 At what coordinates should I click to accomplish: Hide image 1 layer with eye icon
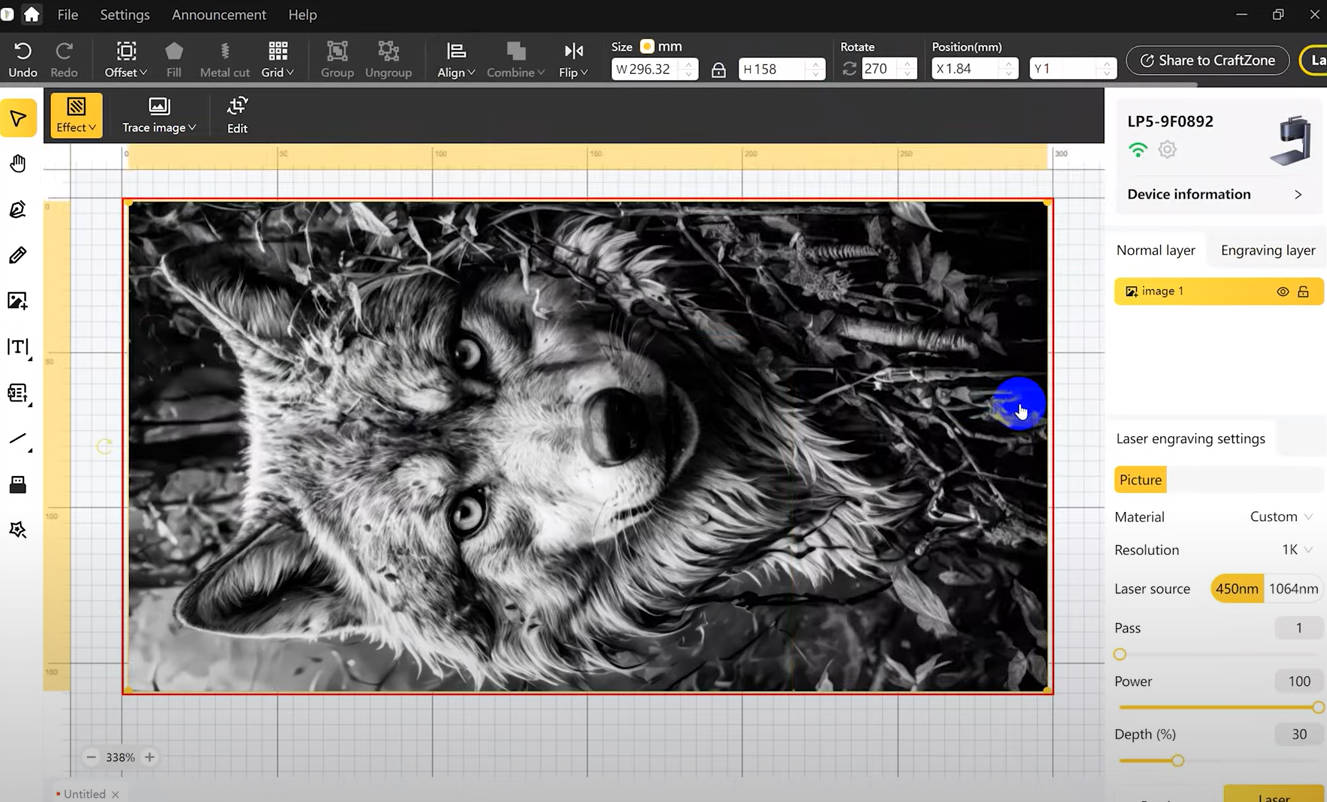pyautogui.click(x=1282, y=291)
